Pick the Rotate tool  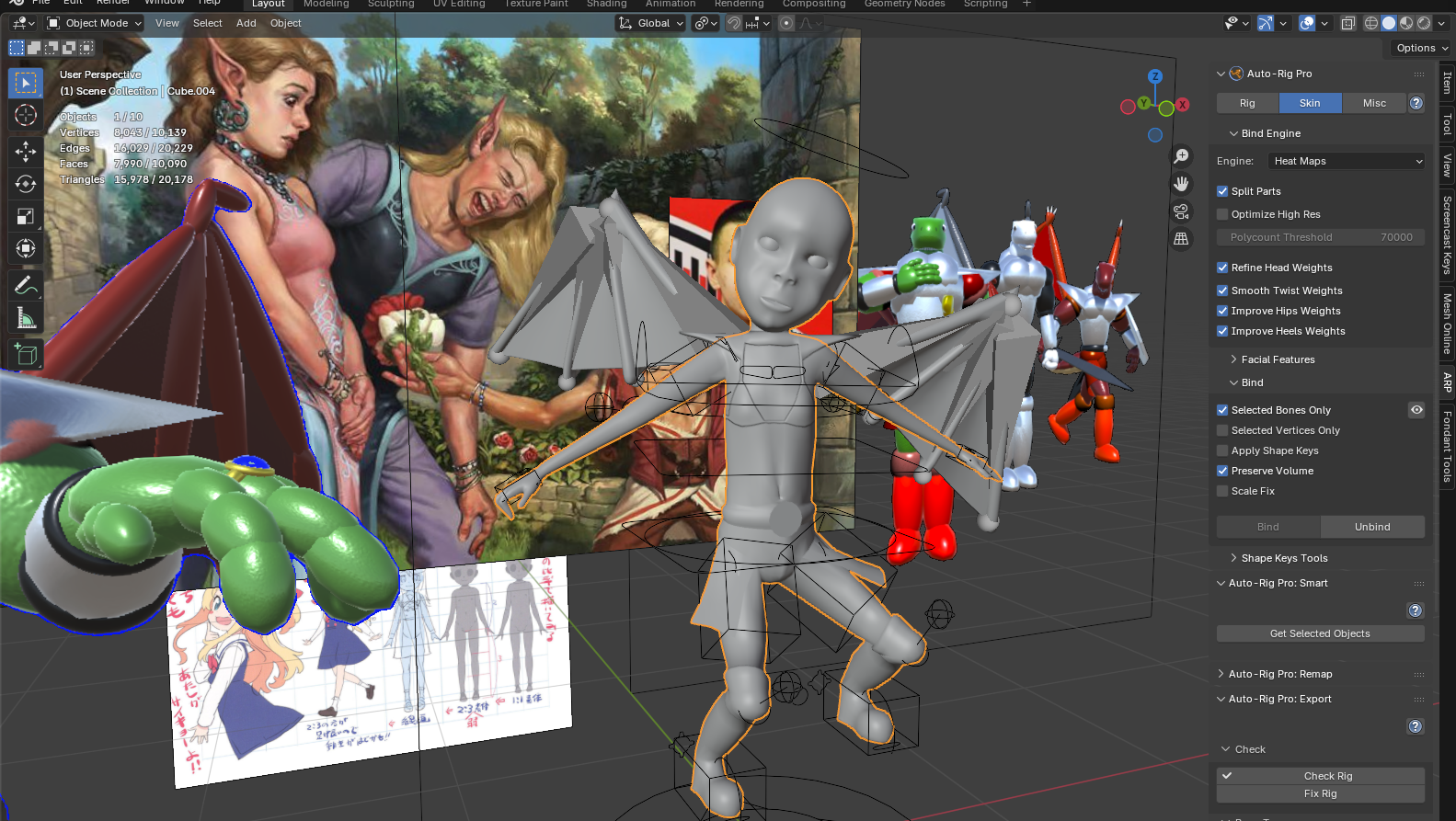point(26,184)
